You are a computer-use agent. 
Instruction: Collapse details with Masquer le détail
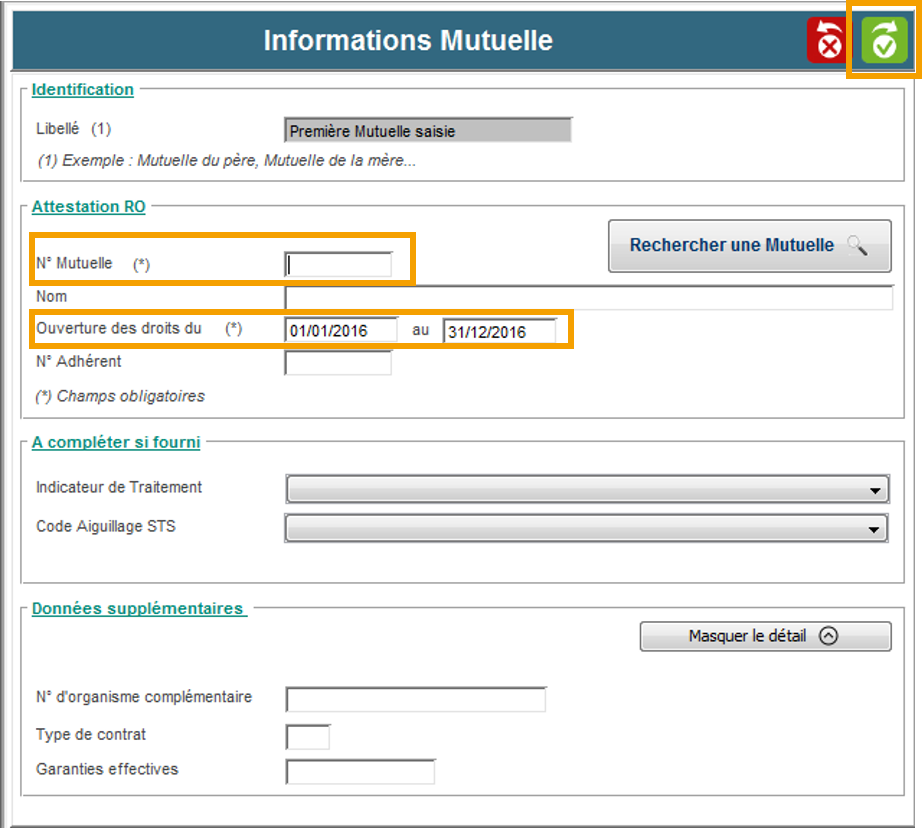[x=765, y=636]
